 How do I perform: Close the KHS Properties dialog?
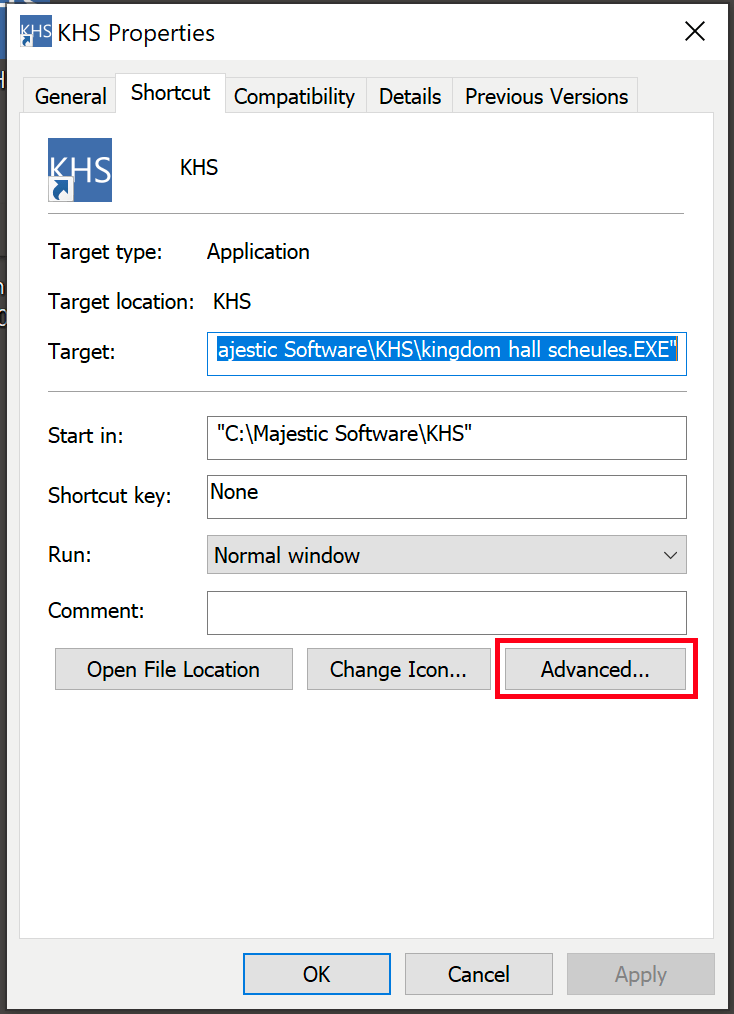(695, 31)
